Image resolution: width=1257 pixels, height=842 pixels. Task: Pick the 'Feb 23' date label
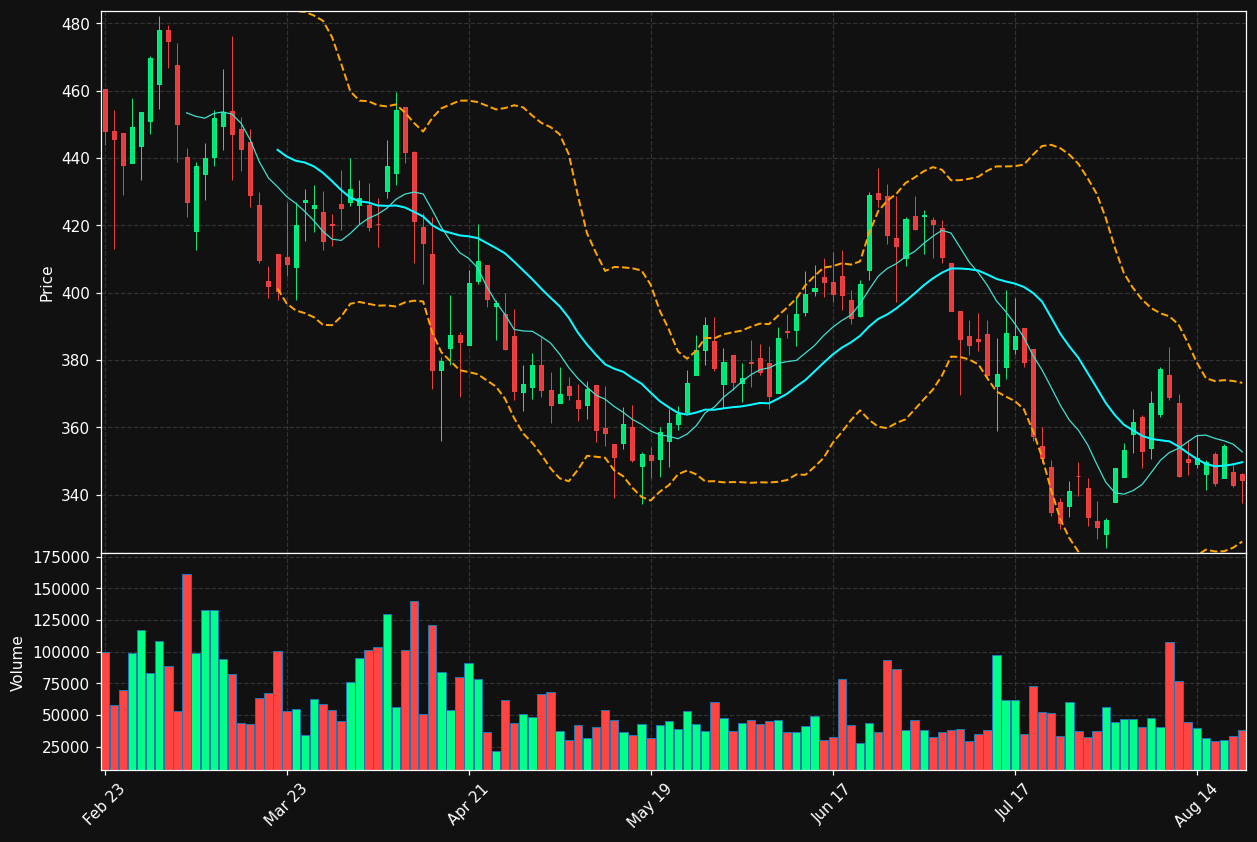104,804
